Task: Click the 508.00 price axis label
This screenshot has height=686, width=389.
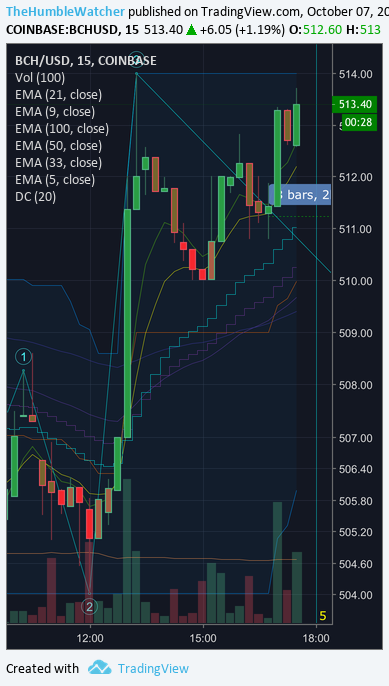Action: click(356, 385)
